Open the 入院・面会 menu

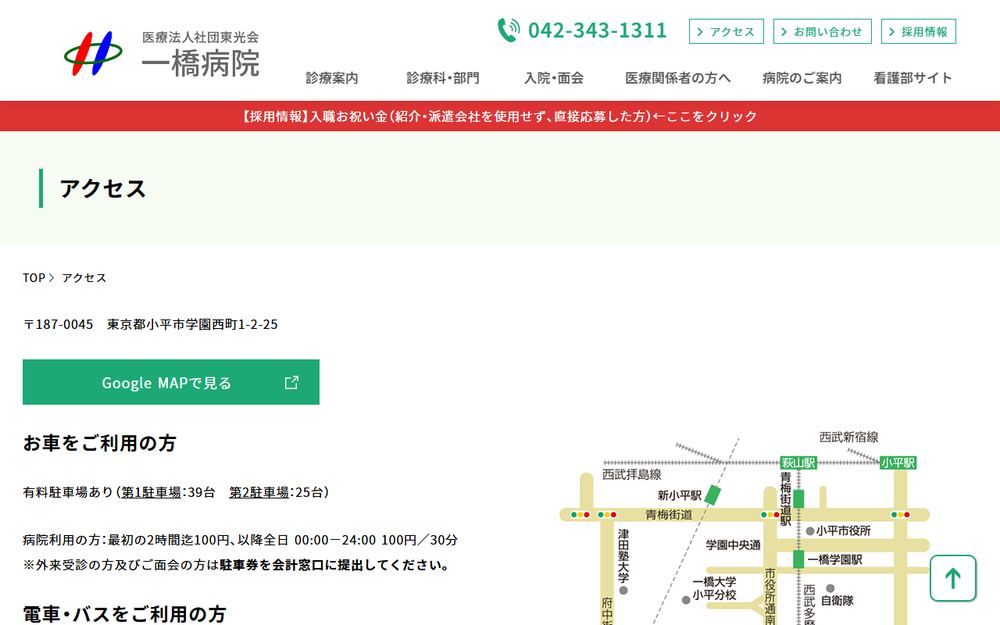[554, 78]
